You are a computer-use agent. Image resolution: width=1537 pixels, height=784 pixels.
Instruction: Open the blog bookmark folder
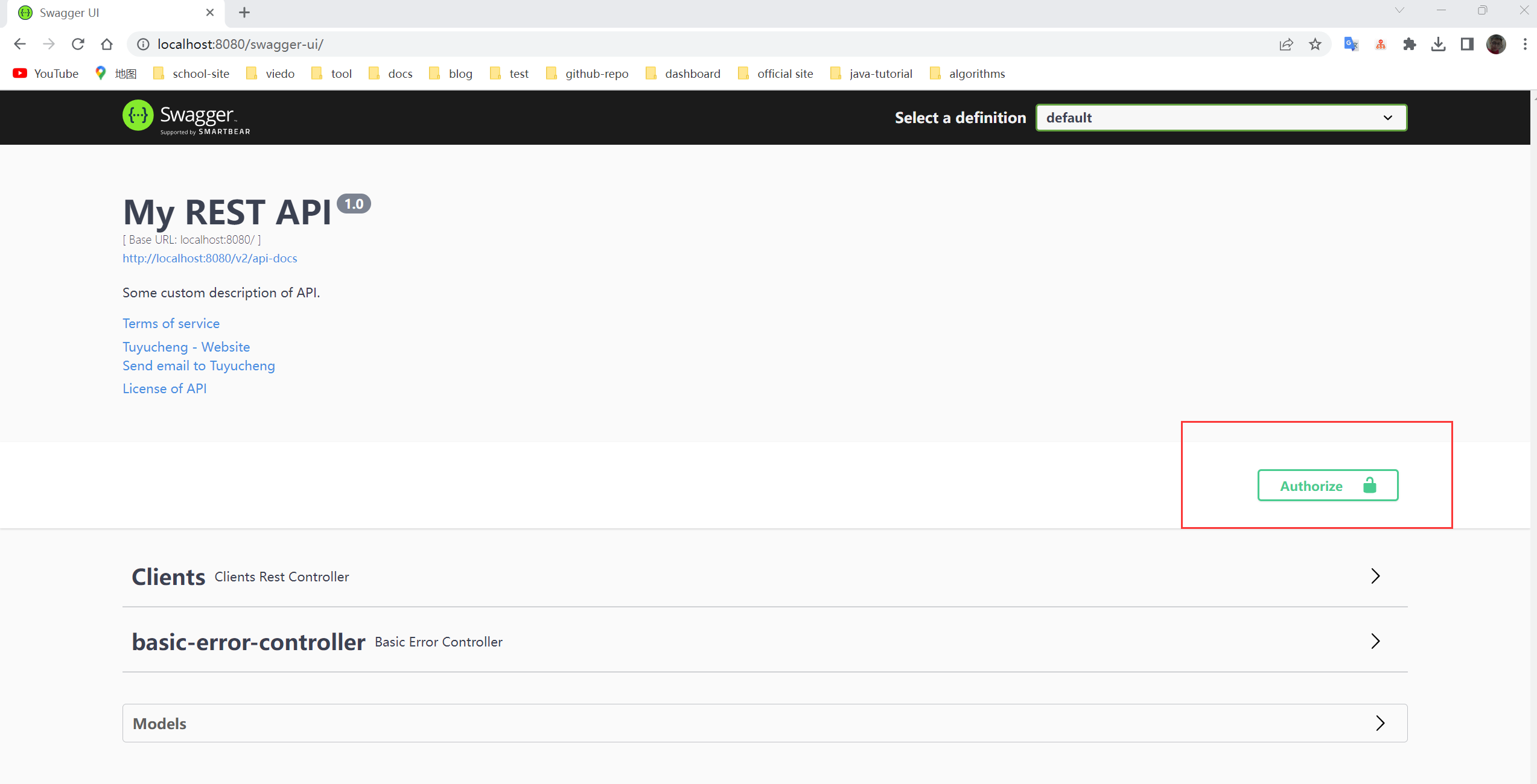point(451,74)
